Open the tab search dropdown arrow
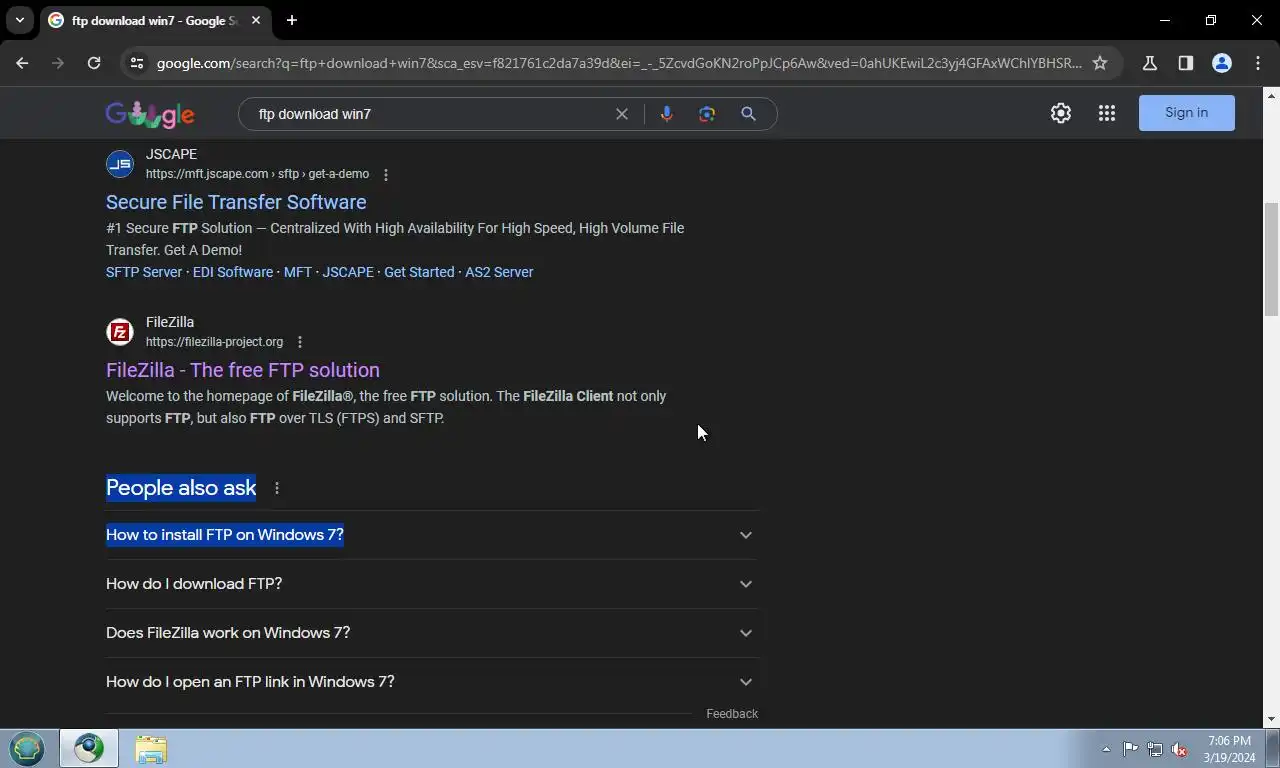Image resolution: width=1280 pixels, height=768 pixels. [x=19, y=20]
